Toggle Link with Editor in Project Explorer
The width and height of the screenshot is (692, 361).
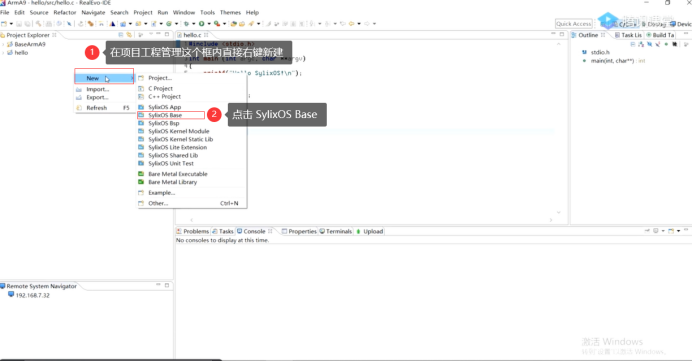(129, 34)
